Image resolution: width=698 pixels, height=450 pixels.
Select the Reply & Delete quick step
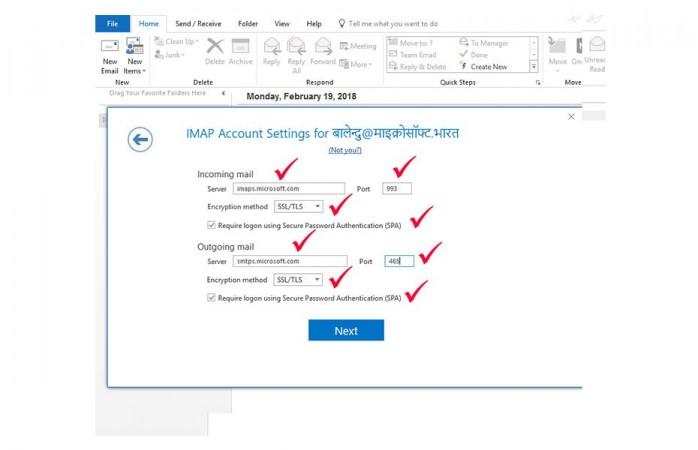click(x=417, y=67)
